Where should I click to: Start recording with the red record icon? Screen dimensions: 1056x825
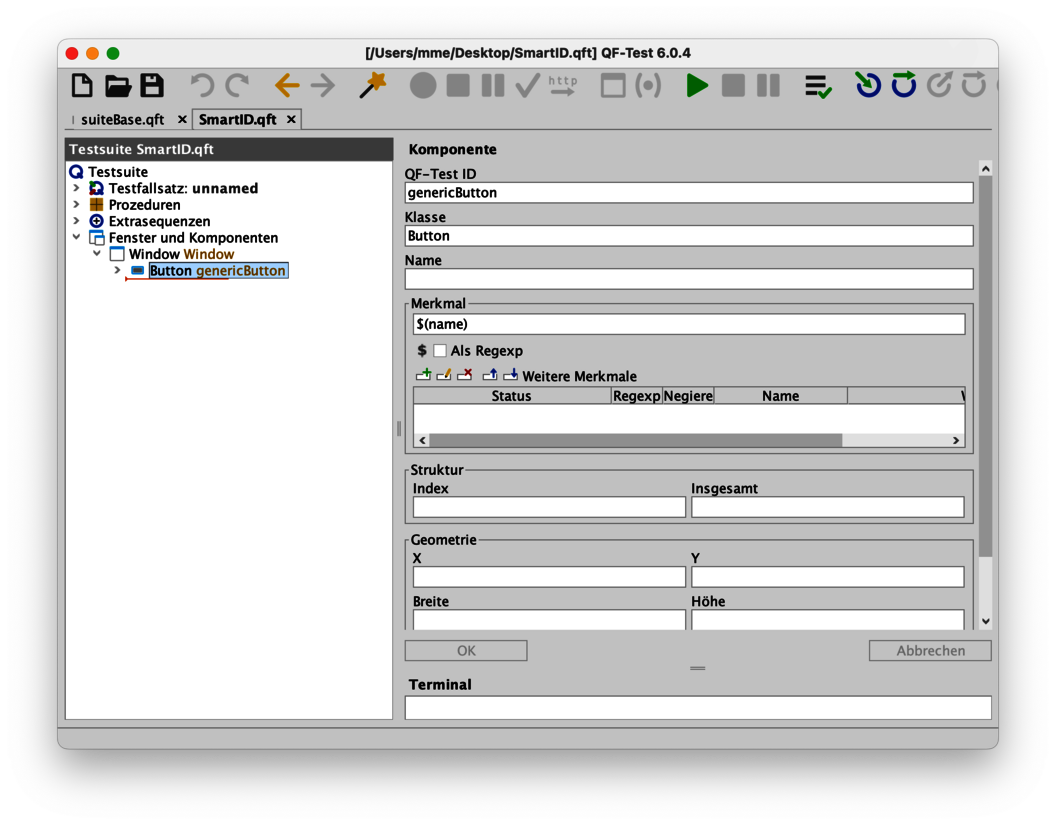(423, 86)
